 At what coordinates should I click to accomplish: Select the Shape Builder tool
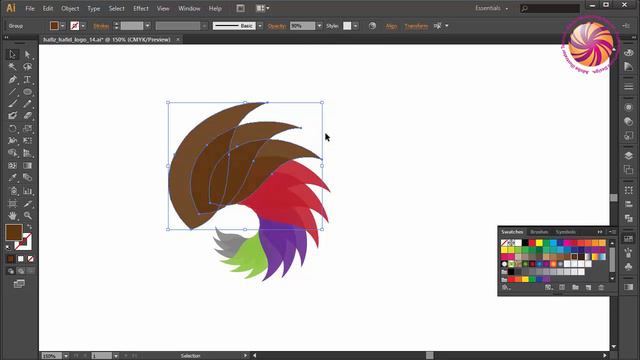tap(12, 153)
